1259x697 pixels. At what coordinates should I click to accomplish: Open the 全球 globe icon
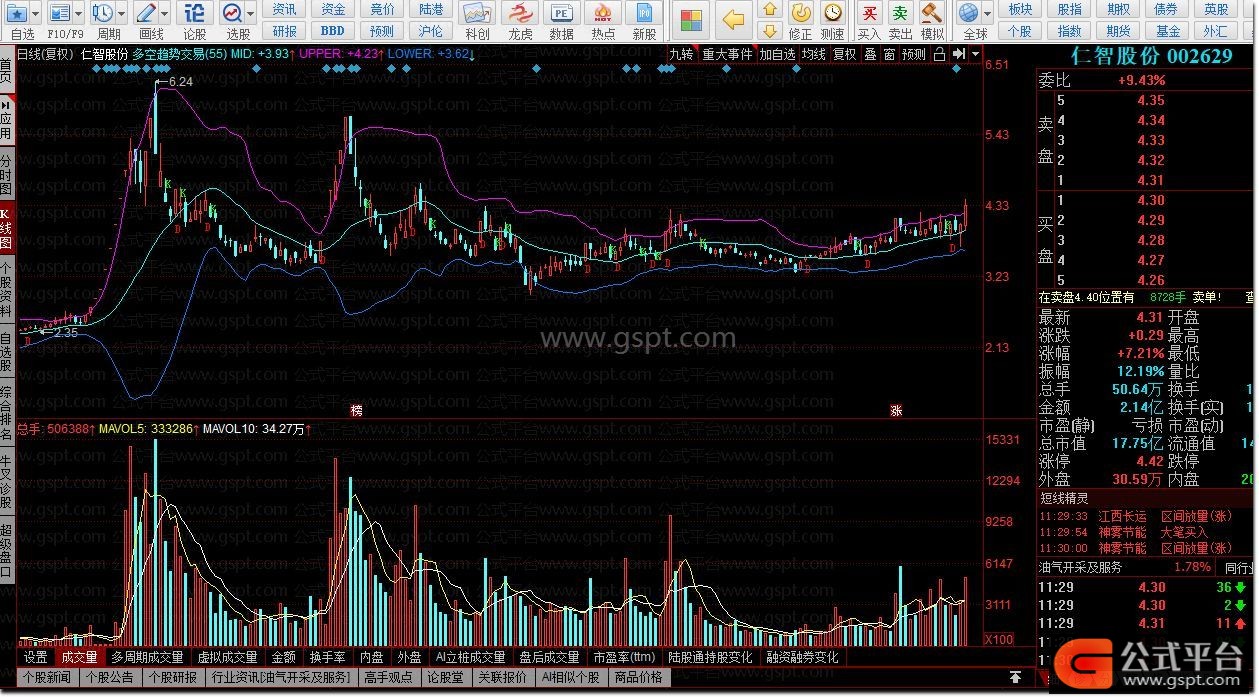(x=968, y=13)
